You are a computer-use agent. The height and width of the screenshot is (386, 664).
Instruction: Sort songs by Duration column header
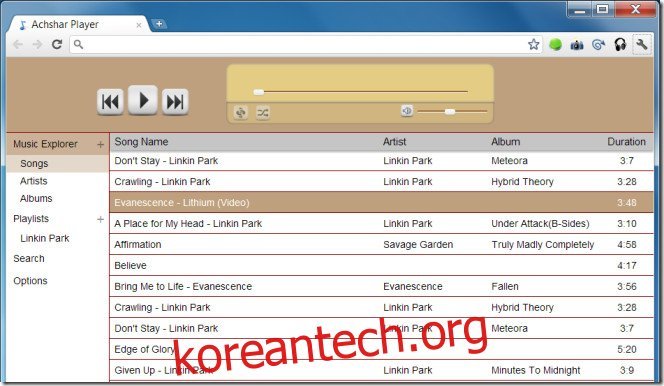point(626,142)
